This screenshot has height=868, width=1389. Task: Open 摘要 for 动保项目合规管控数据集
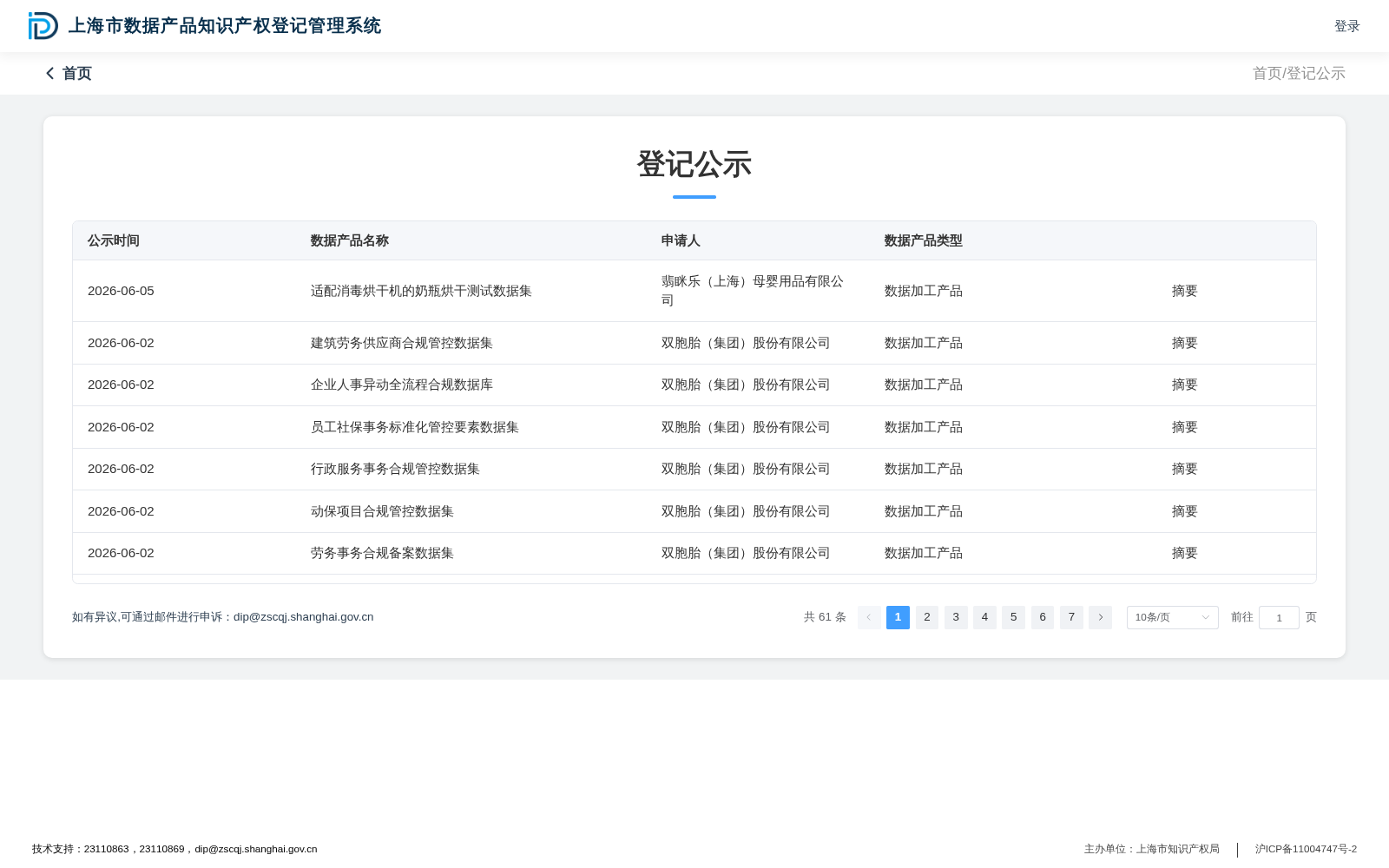point(1184,511)
